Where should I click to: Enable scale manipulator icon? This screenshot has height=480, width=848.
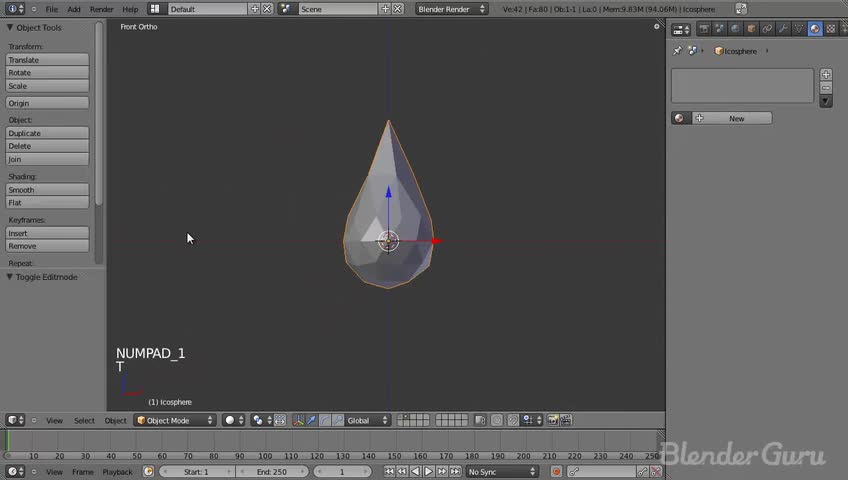click(337, 420)
